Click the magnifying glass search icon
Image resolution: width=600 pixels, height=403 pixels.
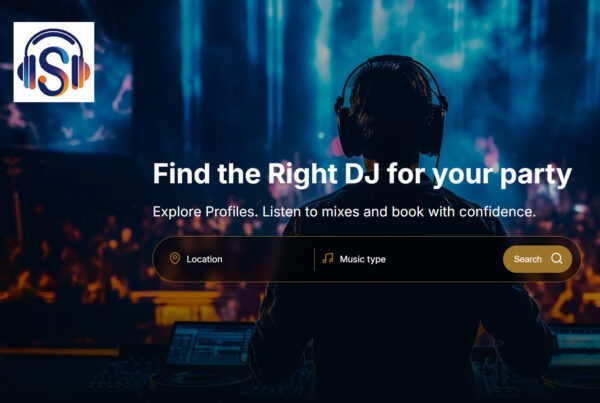pyautogui.click(x=557, y=259)
